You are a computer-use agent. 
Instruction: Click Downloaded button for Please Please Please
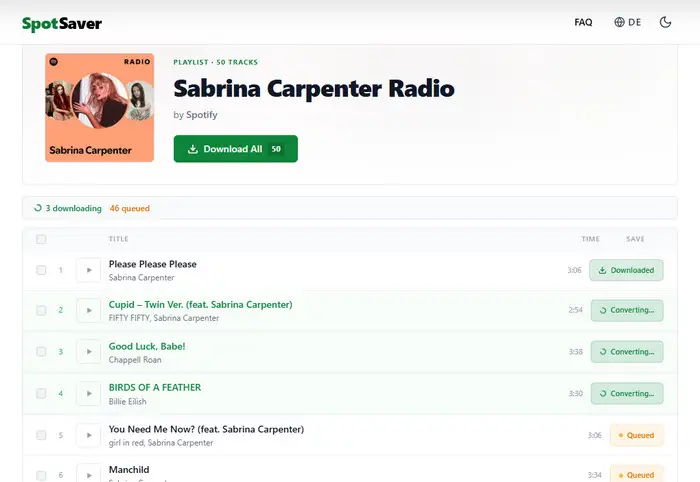[x=626, y=270]
